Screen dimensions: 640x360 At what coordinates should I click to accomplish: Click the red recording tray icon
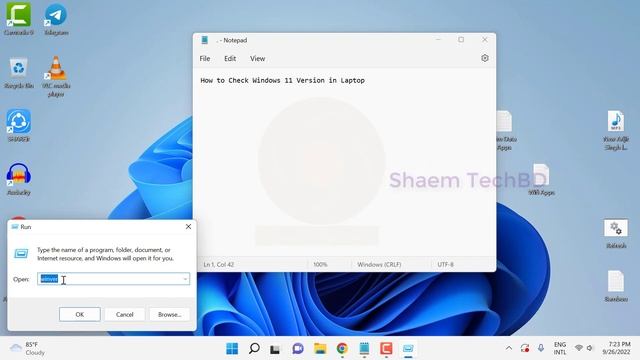point(525,348)
